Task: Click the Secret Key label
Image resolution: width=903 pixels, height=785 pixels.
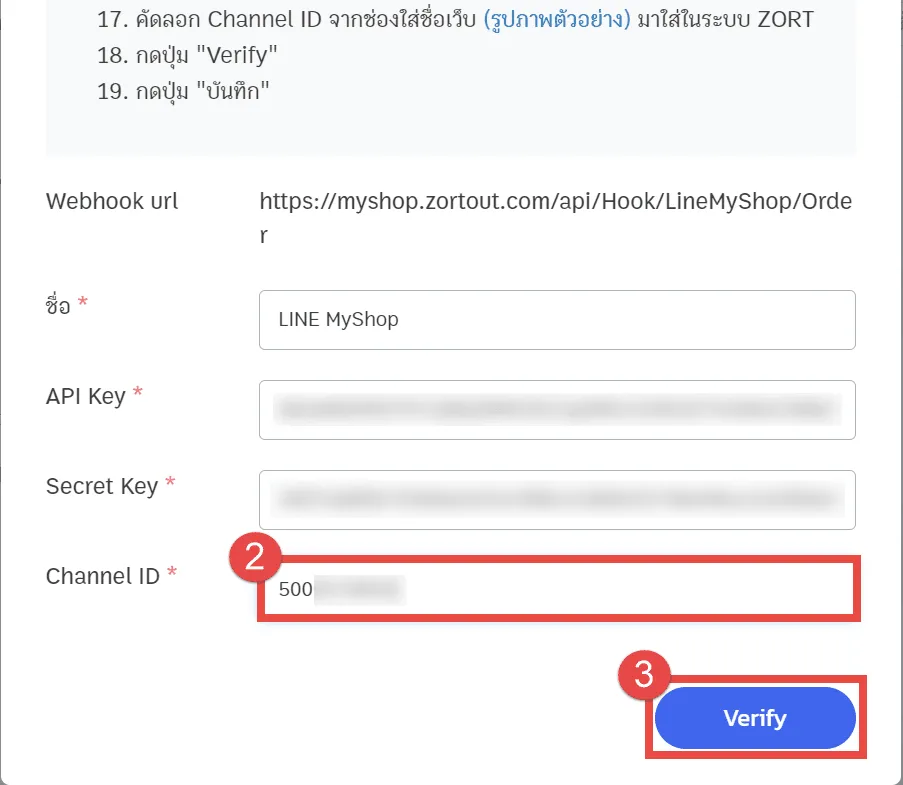Action: tap(102, 486)
